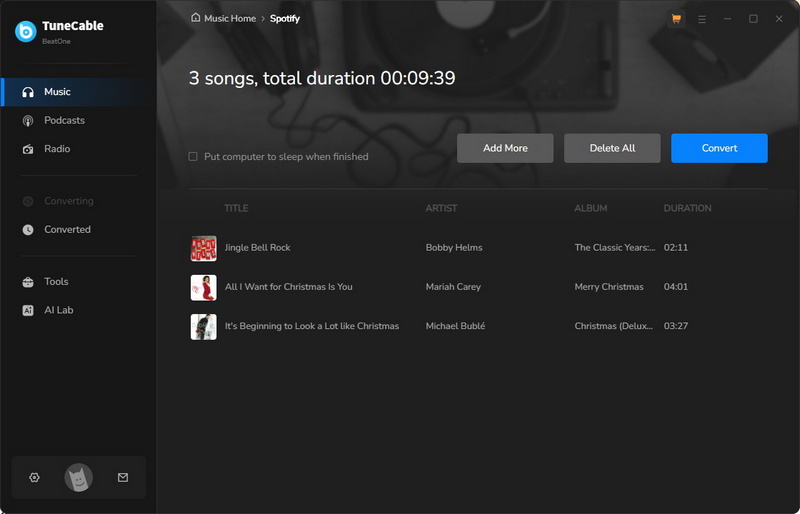Open the hamburger menu icon
Screen dimensions: 800x514
click(702, 19)
